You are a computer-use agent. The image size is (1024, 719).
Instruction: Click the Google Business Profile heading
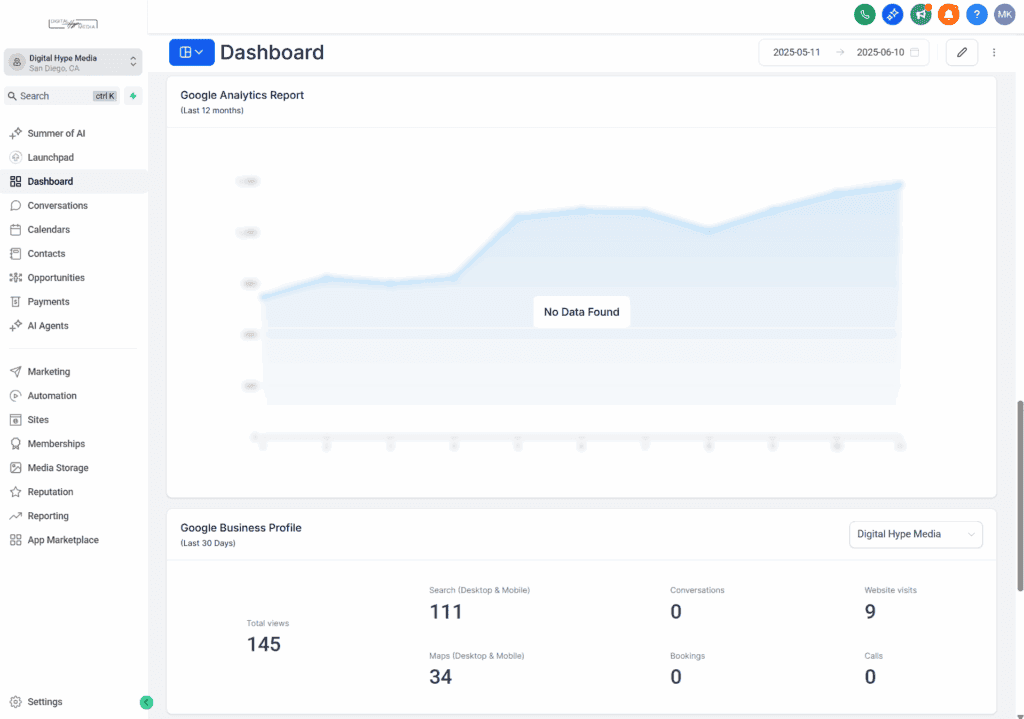241,528
